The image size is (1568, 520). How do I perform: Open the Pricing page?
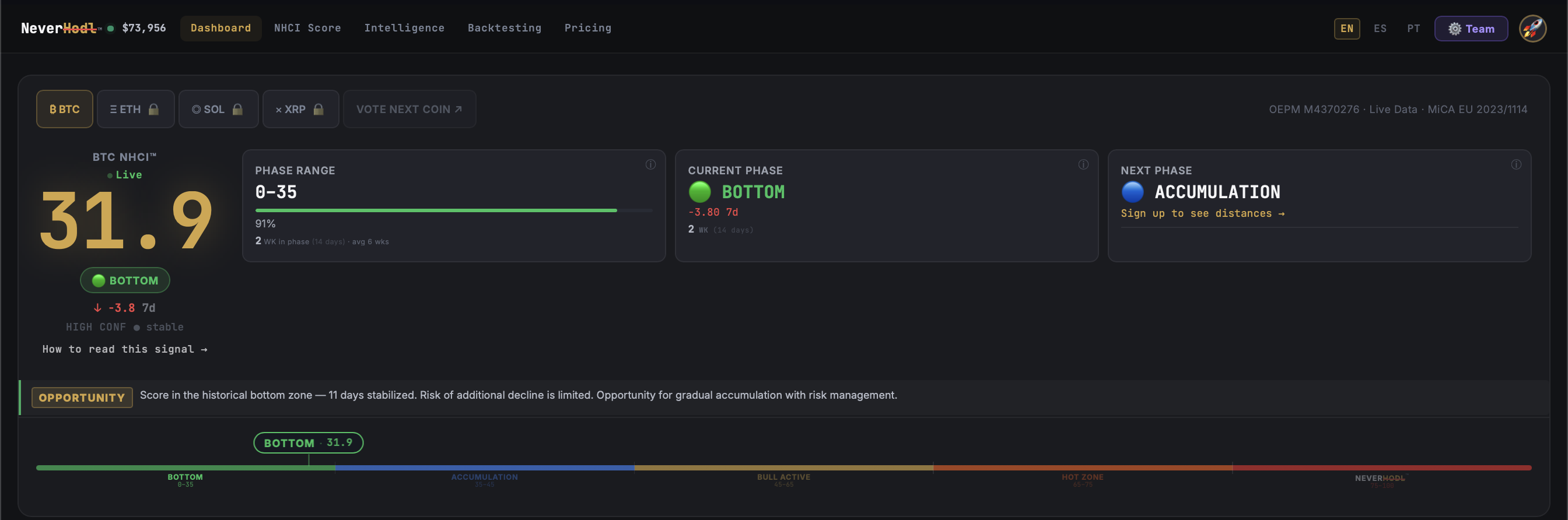[x=587, y=28]
